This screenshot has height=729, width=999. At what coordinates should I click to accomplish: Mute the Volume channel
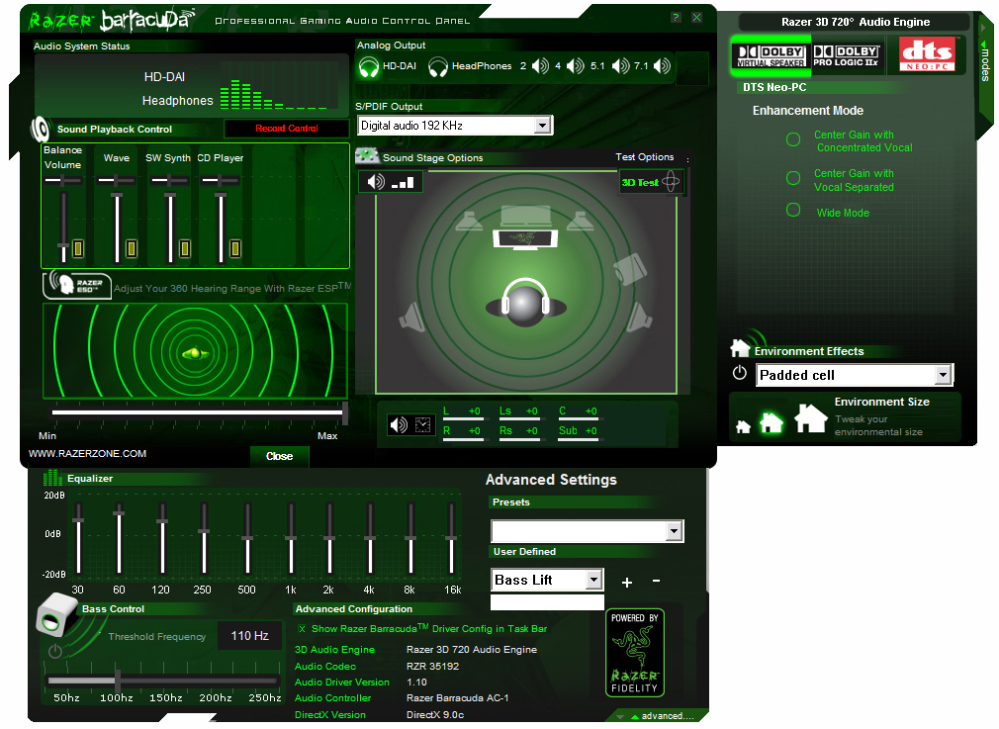(78, 248)
